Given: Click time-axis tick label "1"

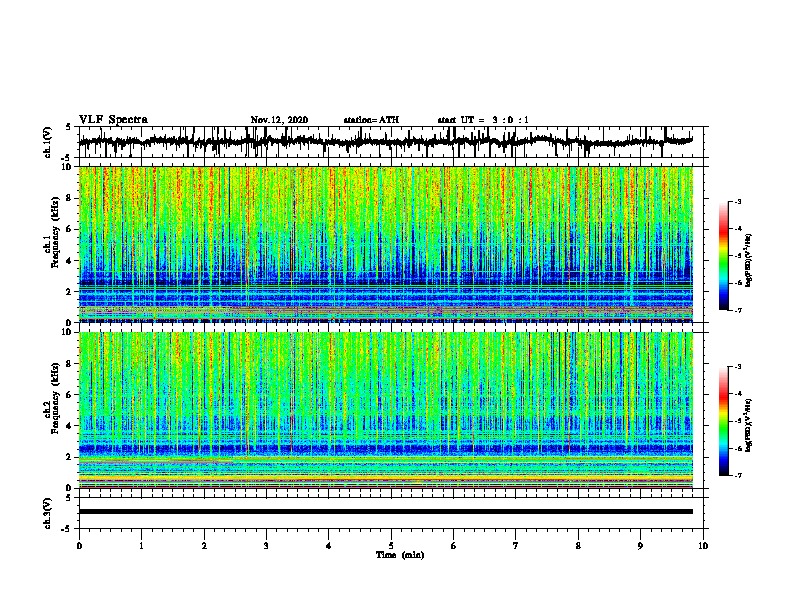Looking at the screenshot, I should [x=141, y=545].
